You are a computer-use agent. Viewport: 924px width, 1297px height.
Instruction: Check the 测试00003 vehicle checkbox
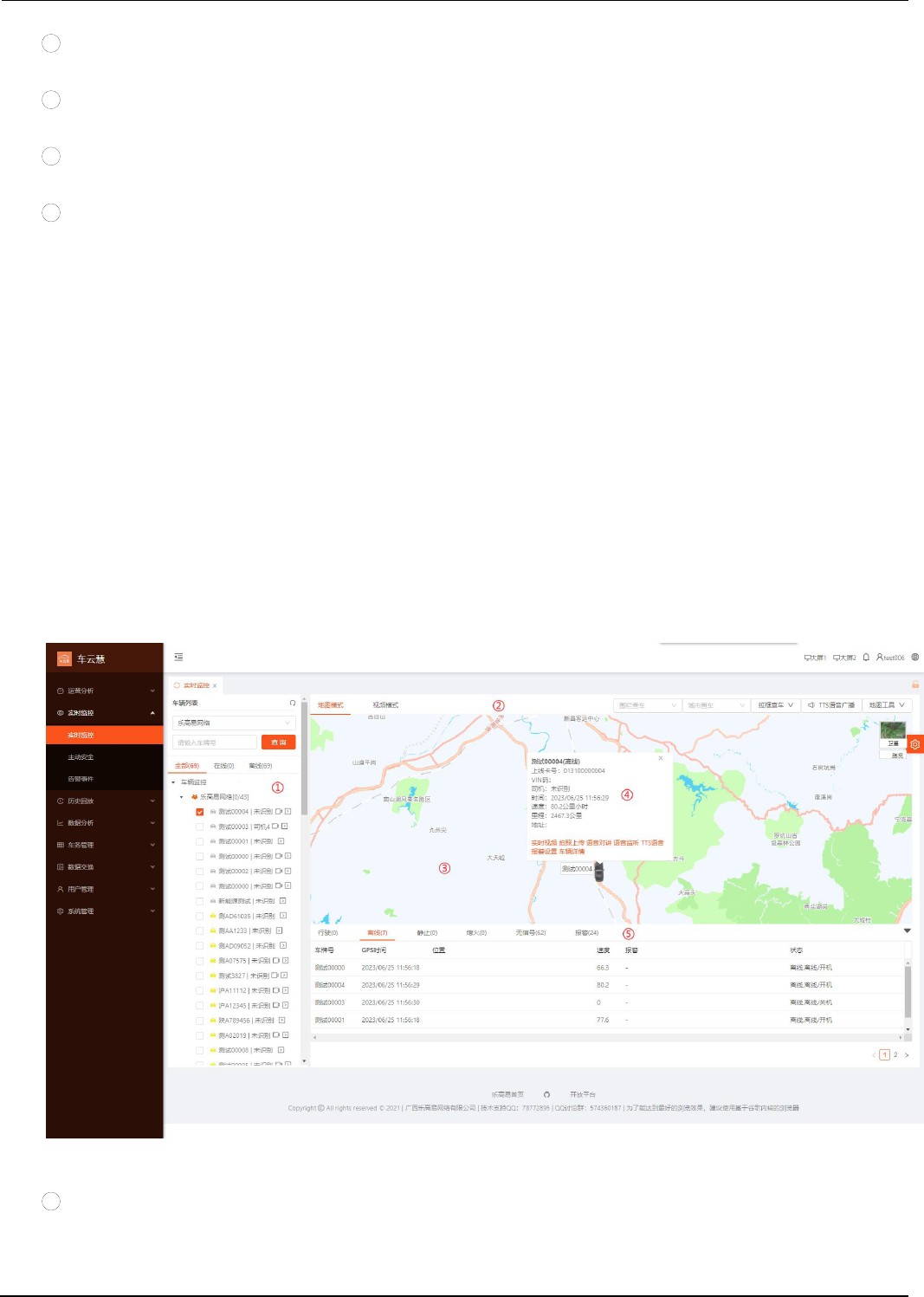200,827
